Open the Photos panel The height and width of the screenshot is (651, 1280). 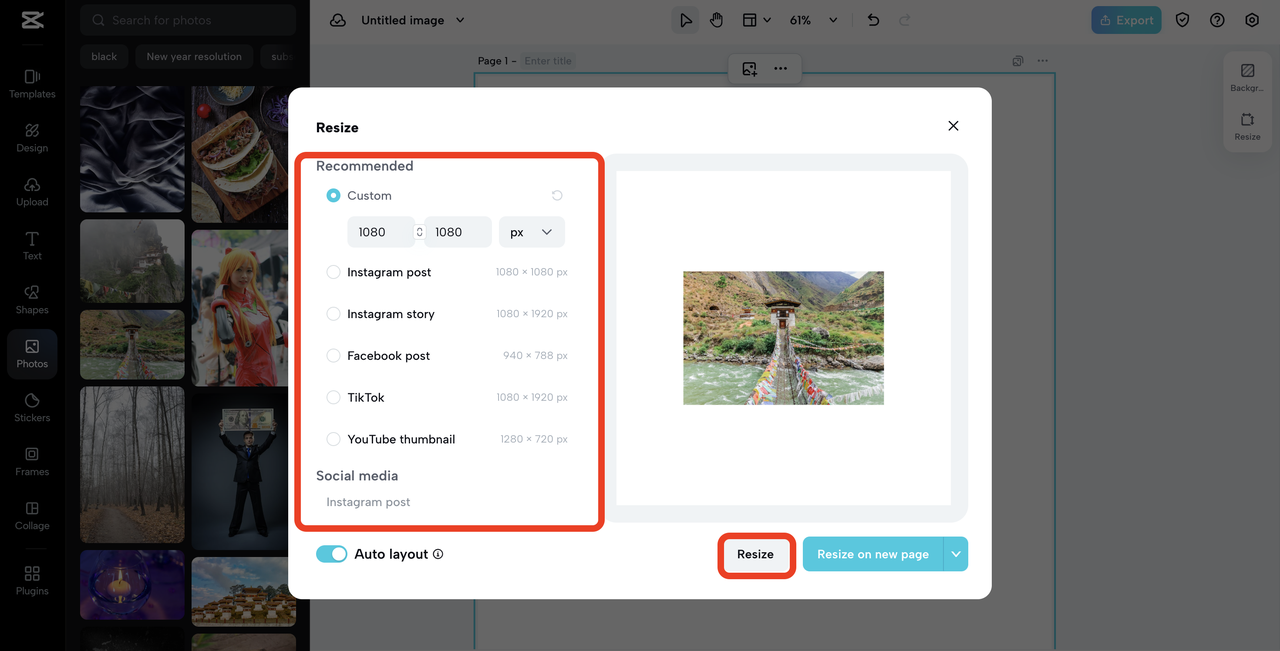coord(32,354)
